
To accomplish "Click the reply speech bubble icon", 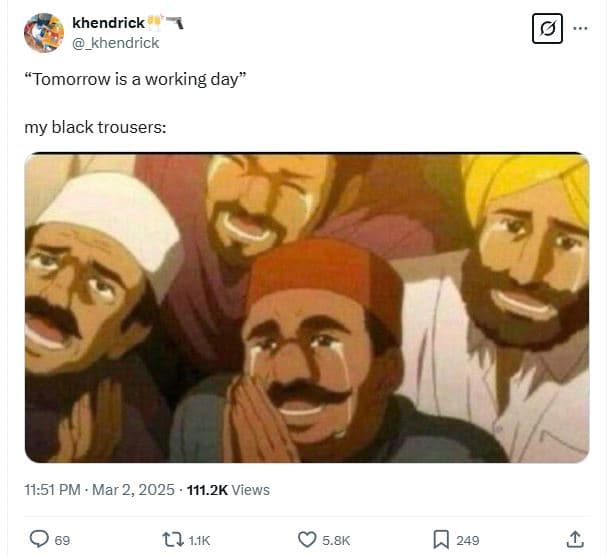I will 39,539.
